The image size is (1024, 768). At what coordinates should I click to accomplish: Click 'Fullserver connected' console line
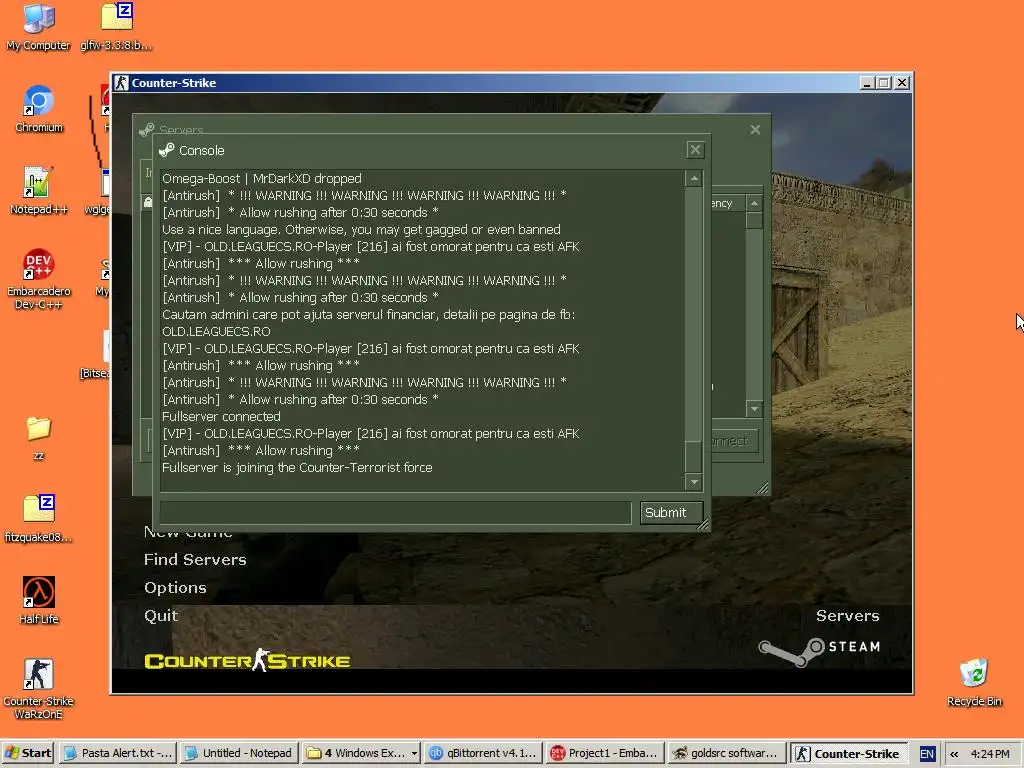221,417
